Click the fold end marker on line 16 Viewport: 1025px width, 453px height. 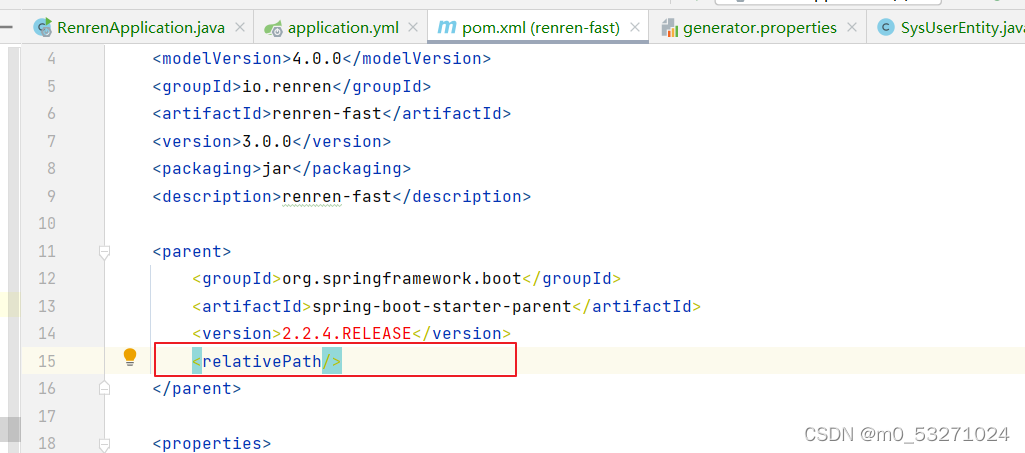[104, 389]
